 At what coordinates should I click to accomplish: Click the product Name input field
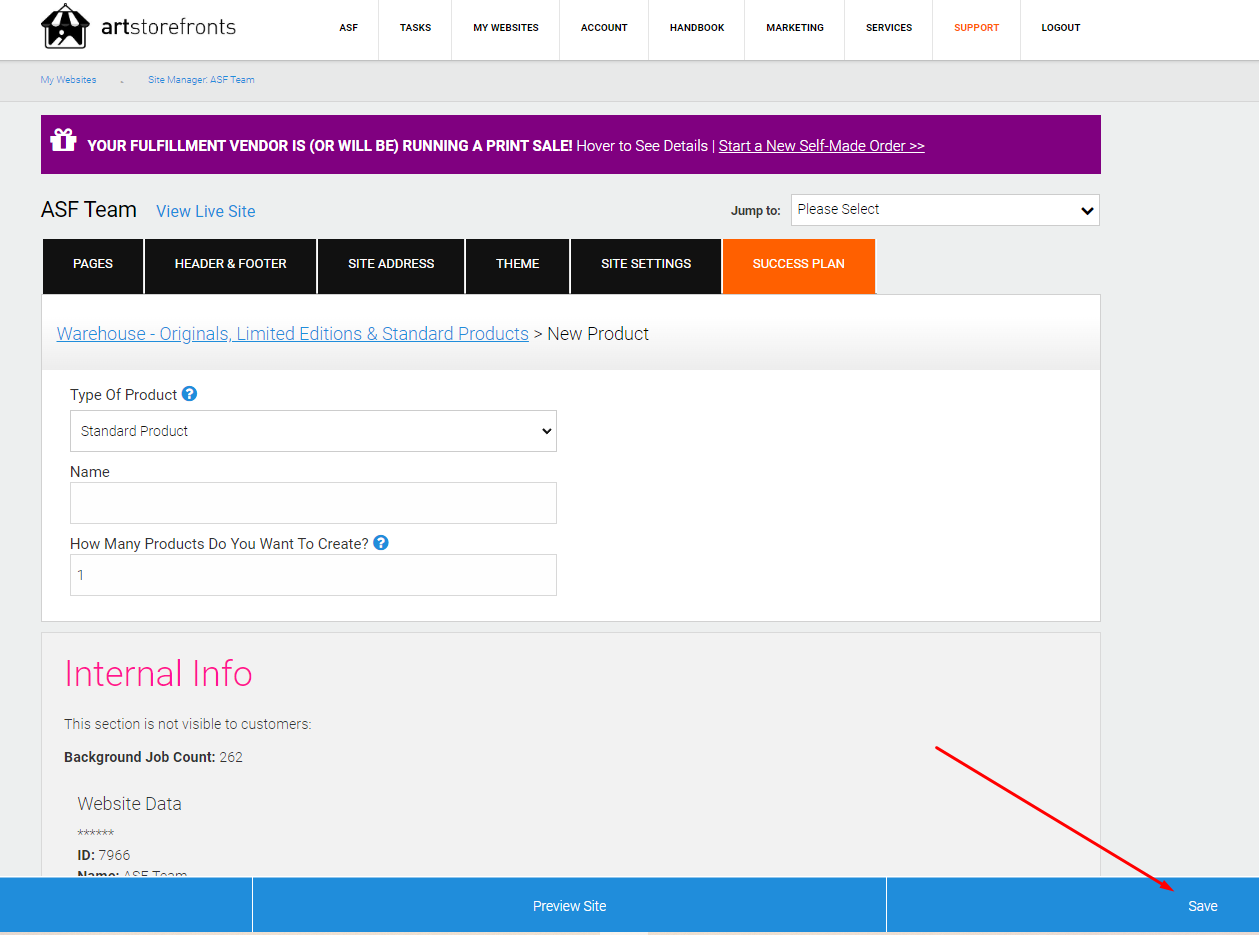point(313,503)
